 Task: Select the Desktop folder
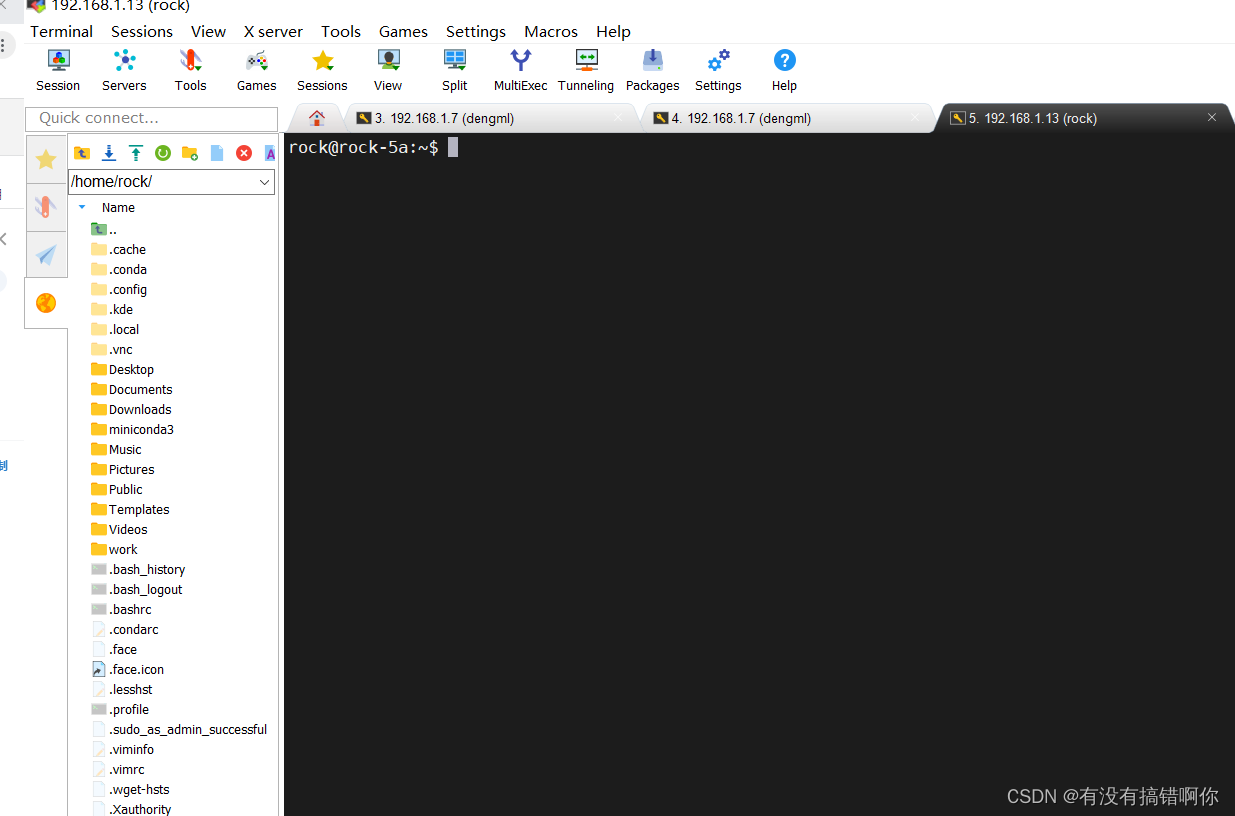(122, 369)
